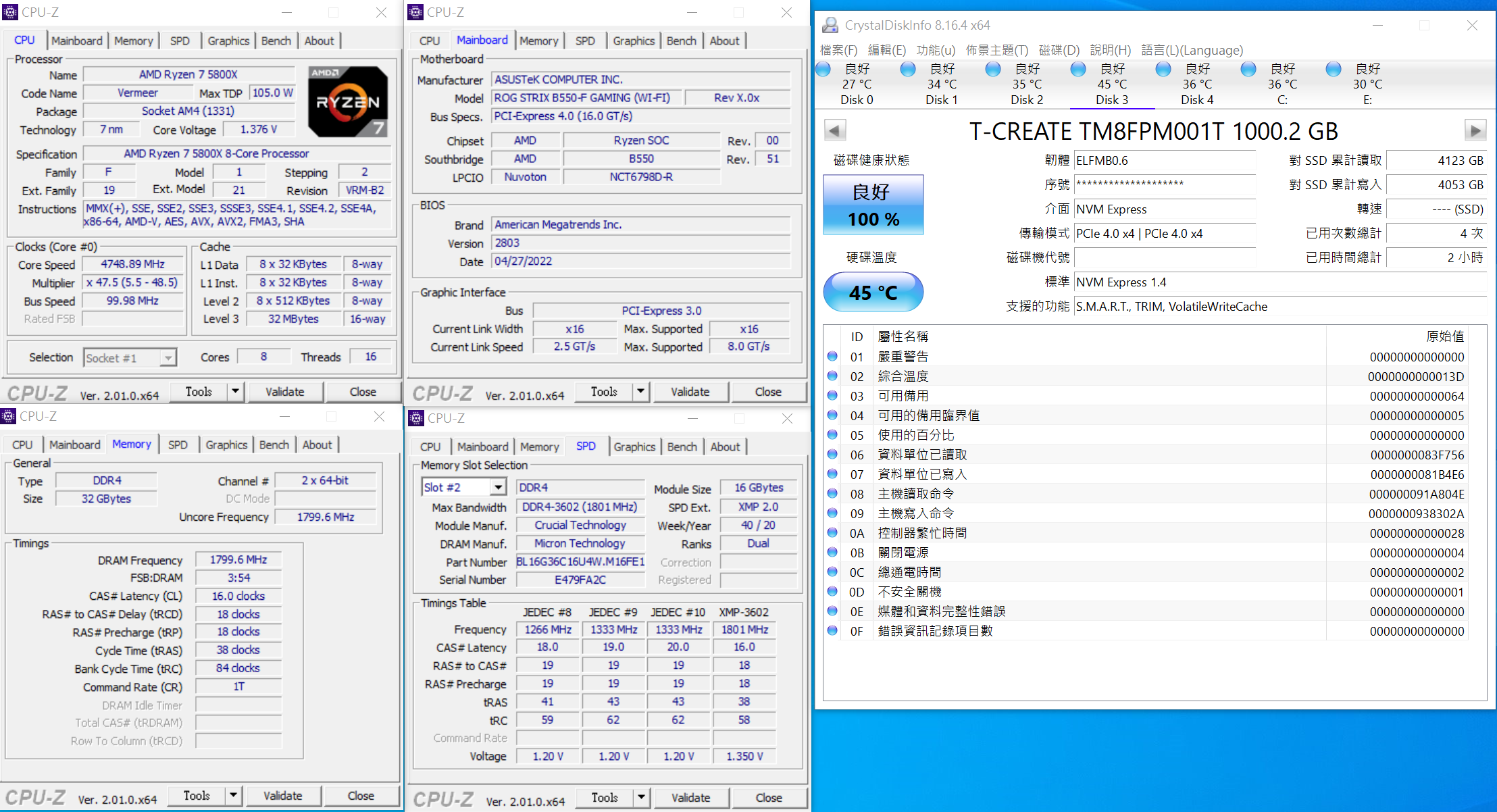The width and height of the screenshot is (1497, 812).
Task: Click Validate button in CPU window
Action: [x=285, y=391]
